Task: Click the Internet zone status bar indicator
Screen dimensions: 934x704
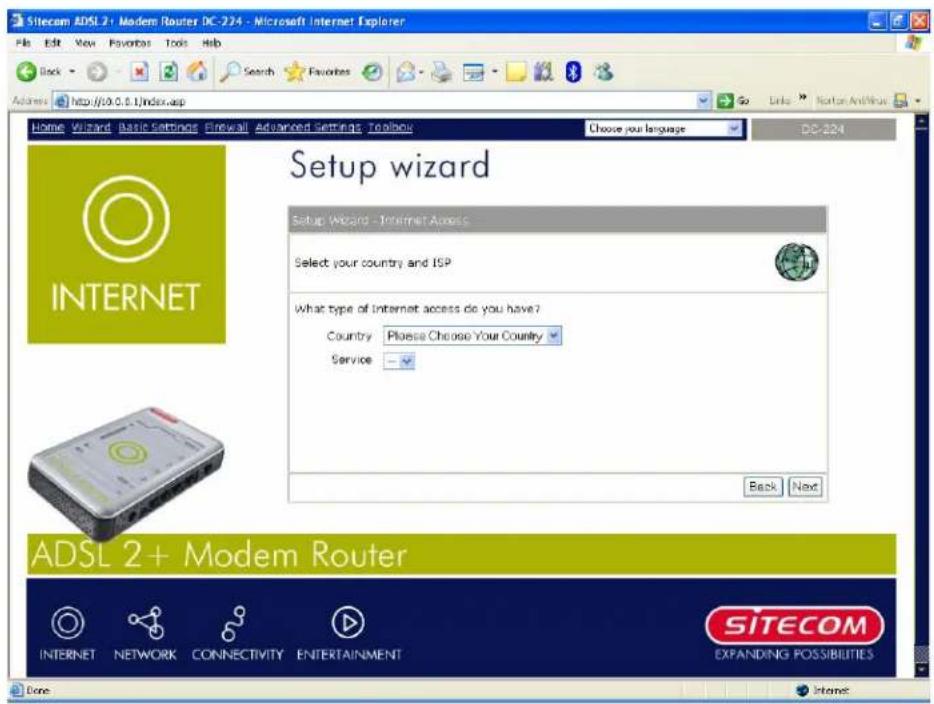Action: 823,690
